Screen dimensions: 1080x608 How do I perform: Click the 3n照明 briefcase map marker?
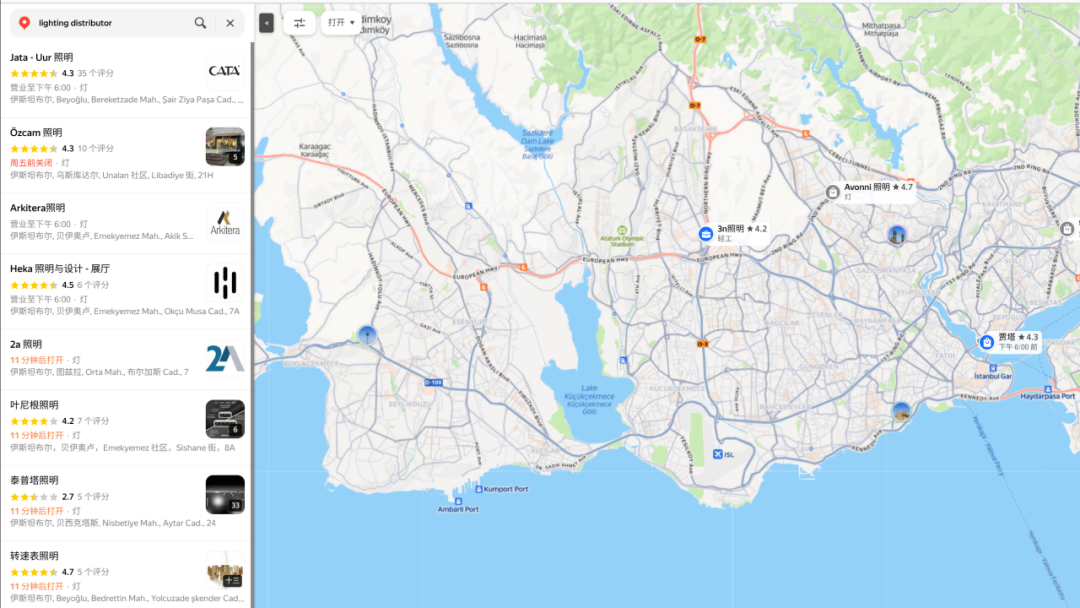click(706, 234)
